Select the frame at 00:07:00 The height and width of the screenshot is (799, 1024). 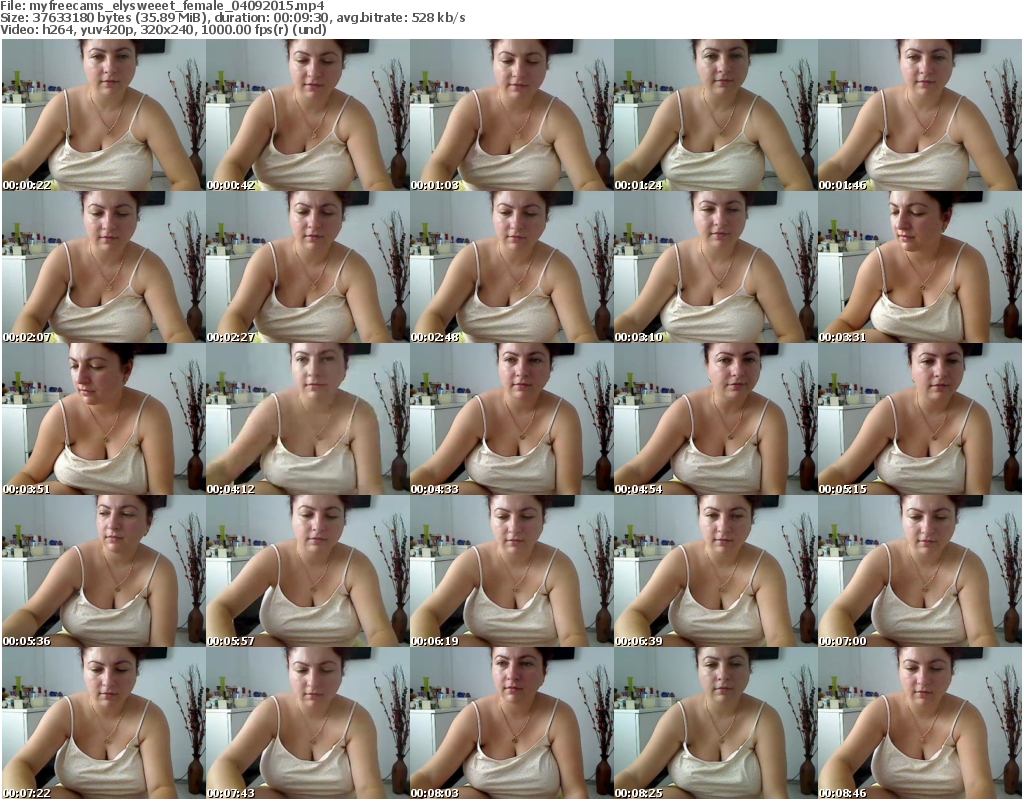point(920,571)
